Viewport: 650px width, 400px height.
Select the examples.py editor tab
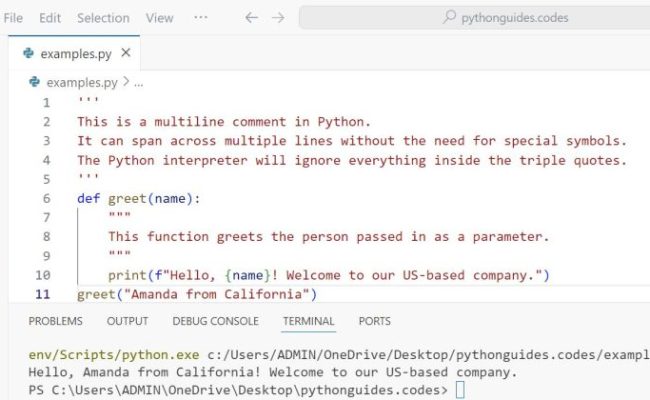pyautogui.click(x=74, y=53)
